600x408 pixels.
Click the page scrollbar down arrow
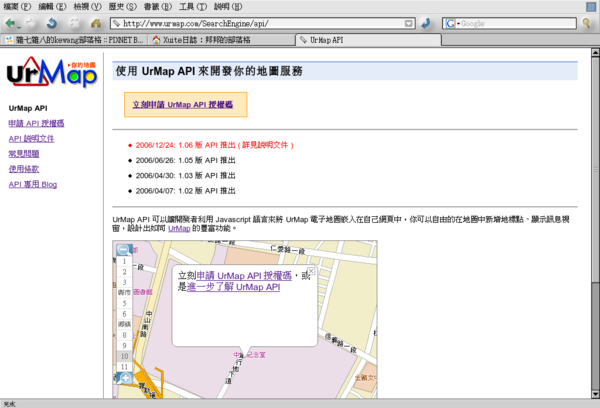595,394
